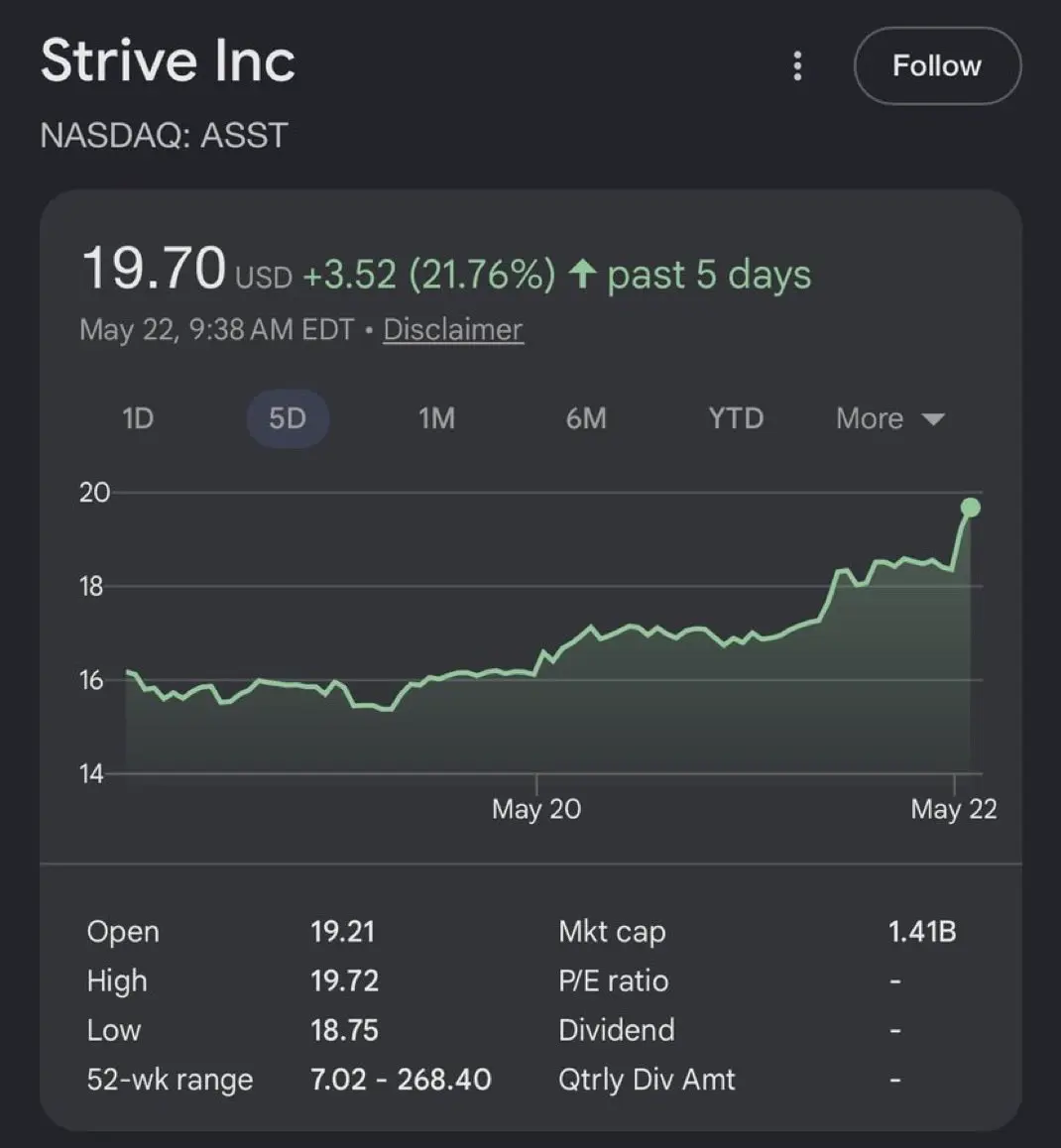Open the Disclaimer link

pos(453,329)
